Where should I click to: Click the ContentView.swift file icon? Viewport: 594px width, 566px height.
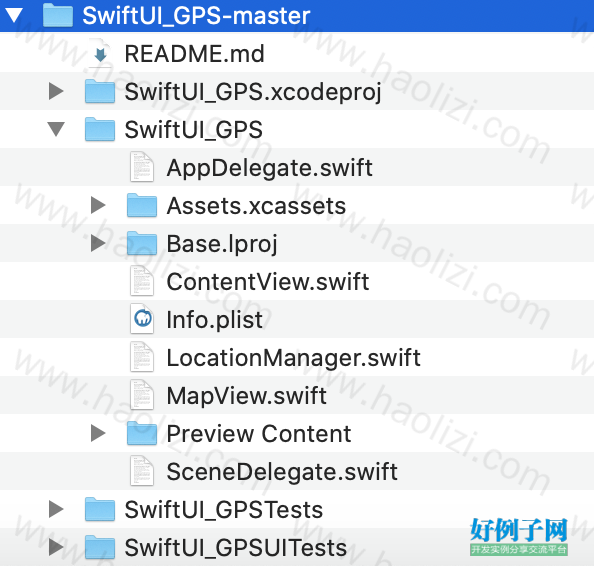[x=142, y=281]
